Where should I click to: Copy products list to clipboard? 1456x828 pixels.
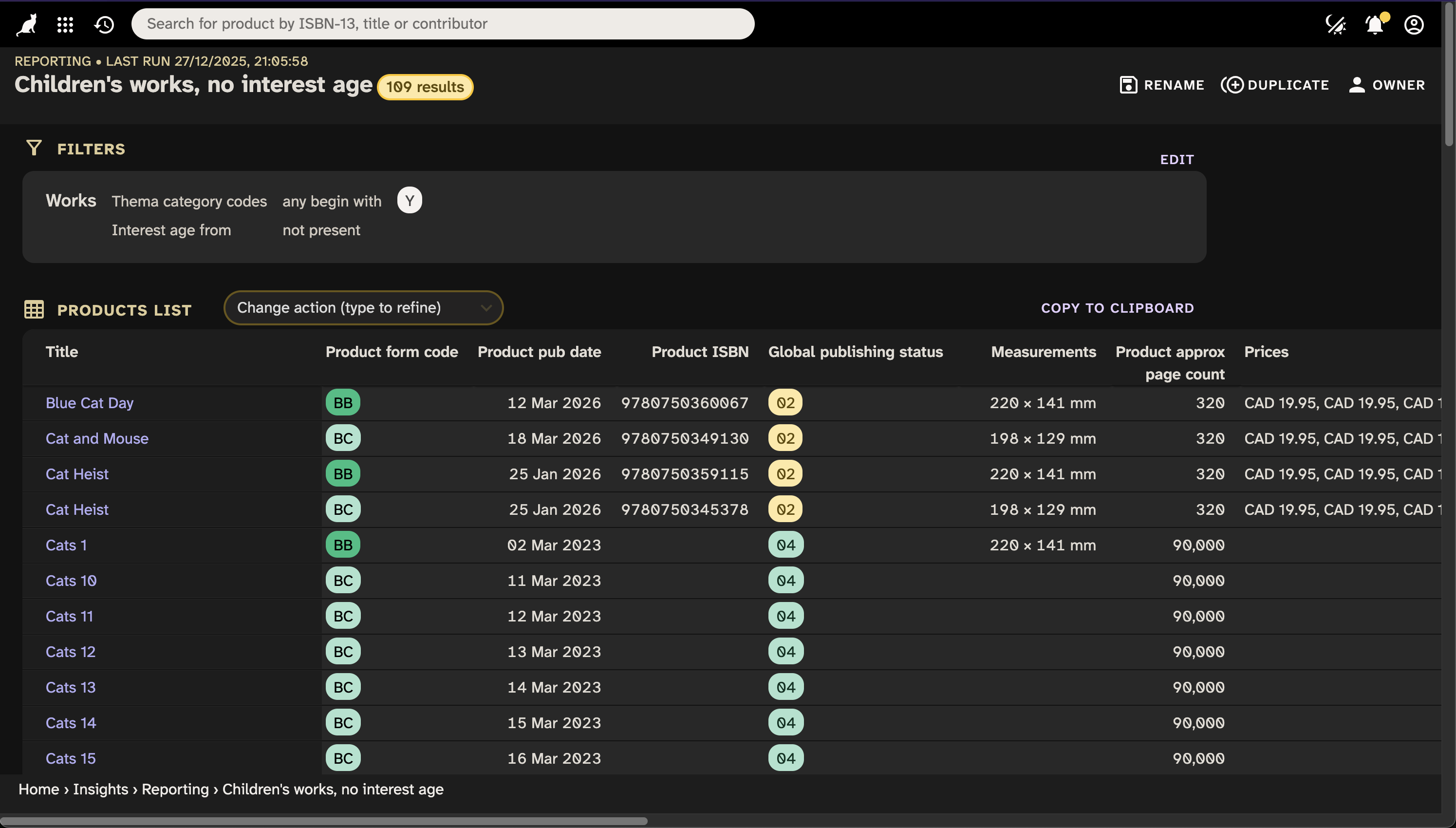point(1117,308)
